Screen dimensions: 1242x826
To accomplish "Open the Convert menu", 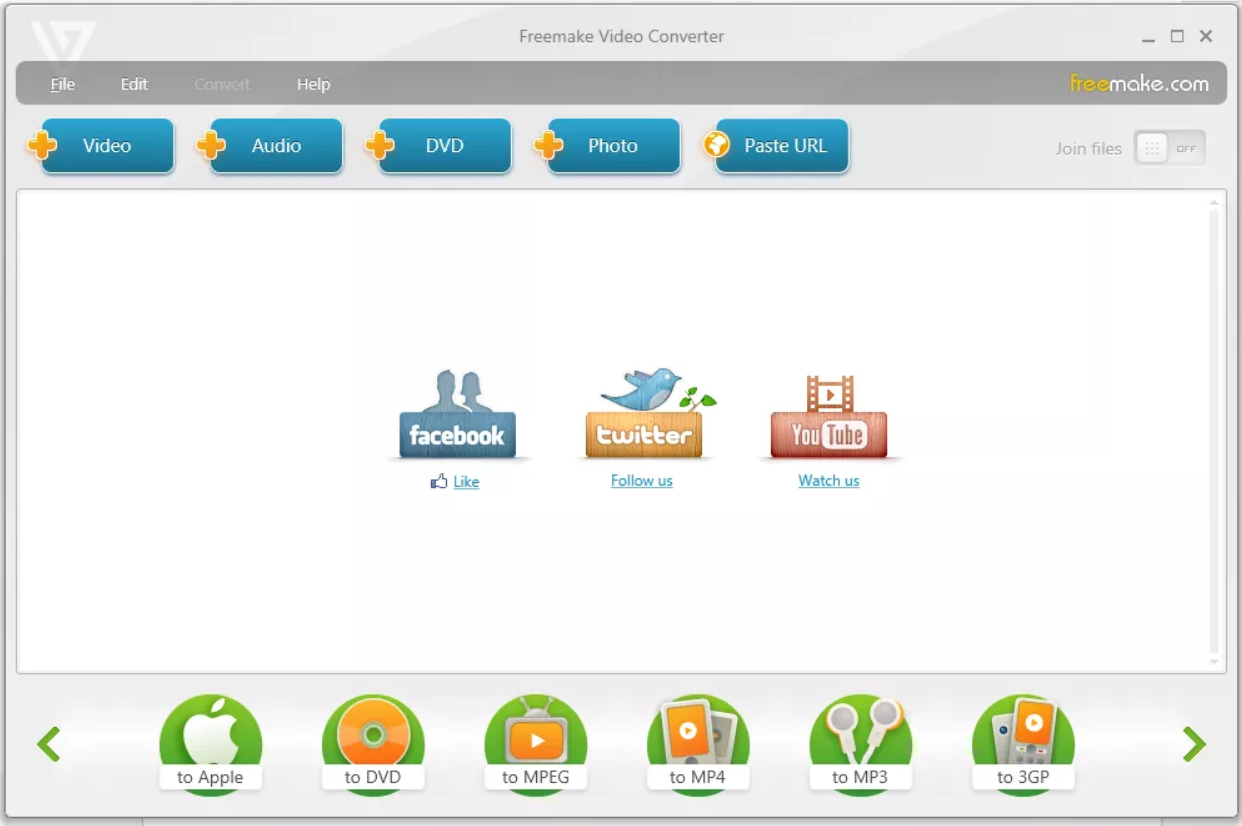I will [222, 84].
